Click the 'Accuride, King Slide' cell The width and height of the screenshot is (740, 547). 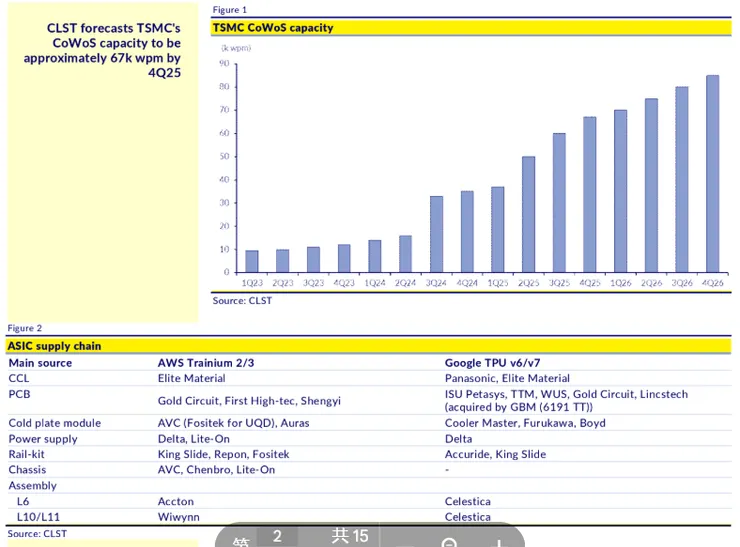[x=496, y=454]
